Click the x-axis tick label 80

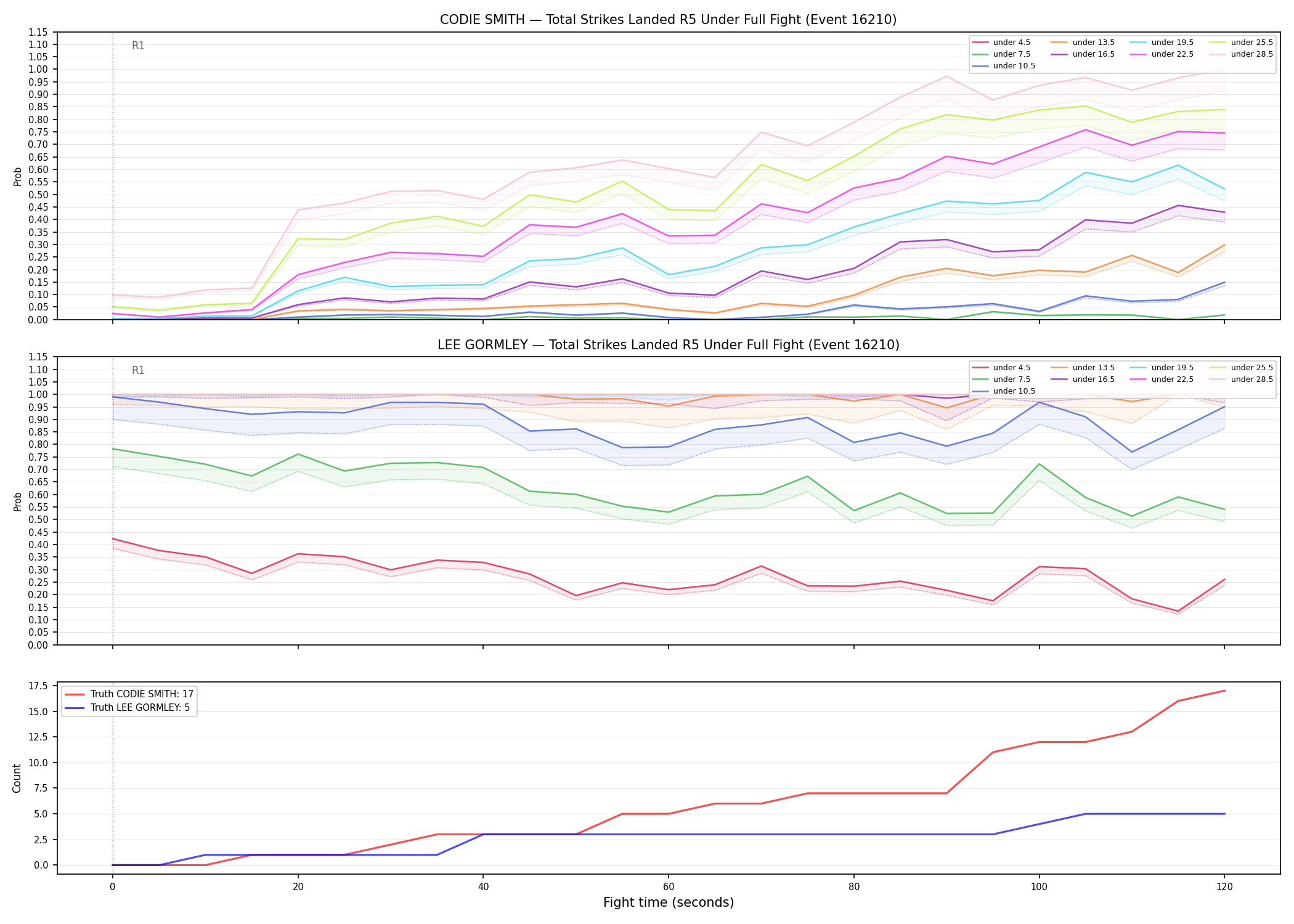click(x=854, y=887)
